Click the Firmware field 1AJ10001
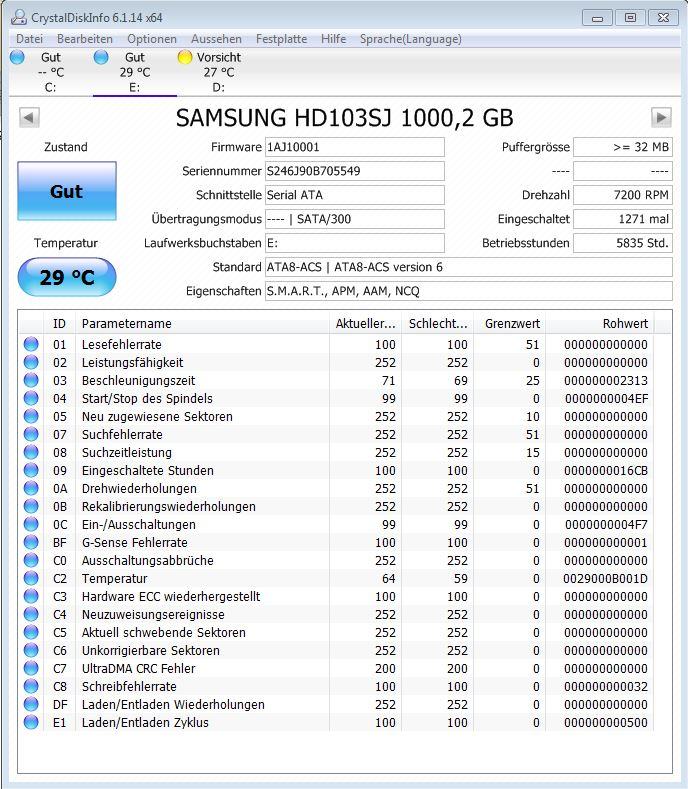688x789 pixels. click(355, 147)
